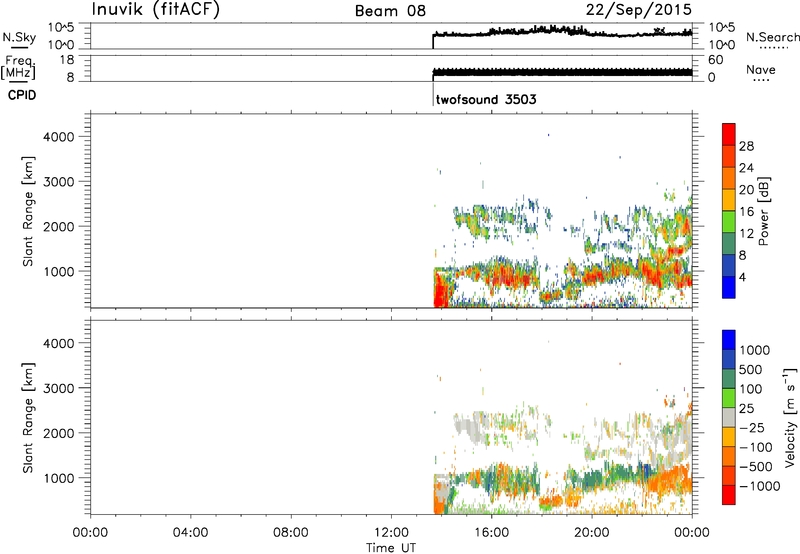Click the '16:00' time tick label

491,532
